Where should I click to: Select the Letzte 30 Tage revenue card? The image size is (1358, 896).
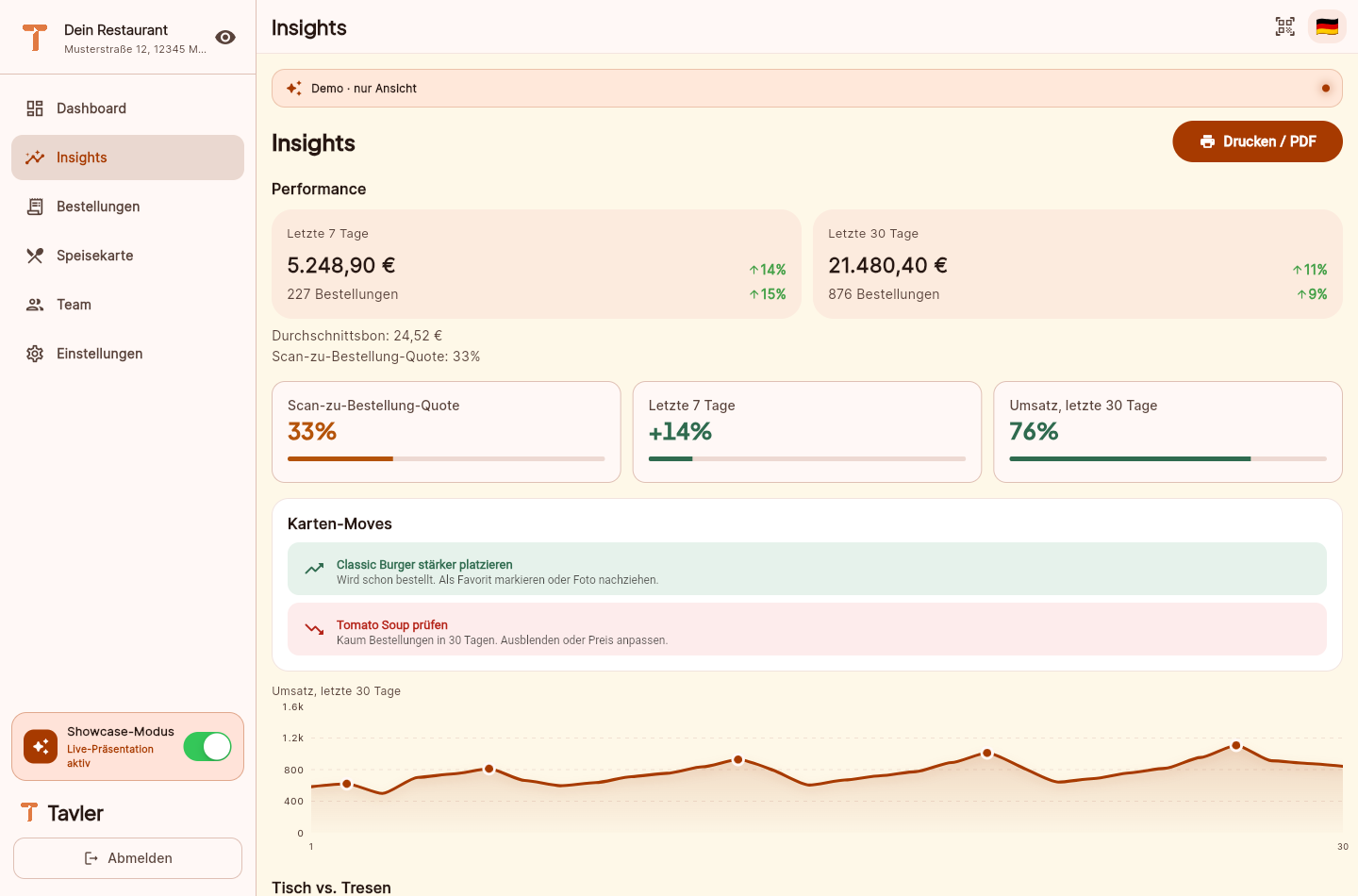pos(1078,264)
